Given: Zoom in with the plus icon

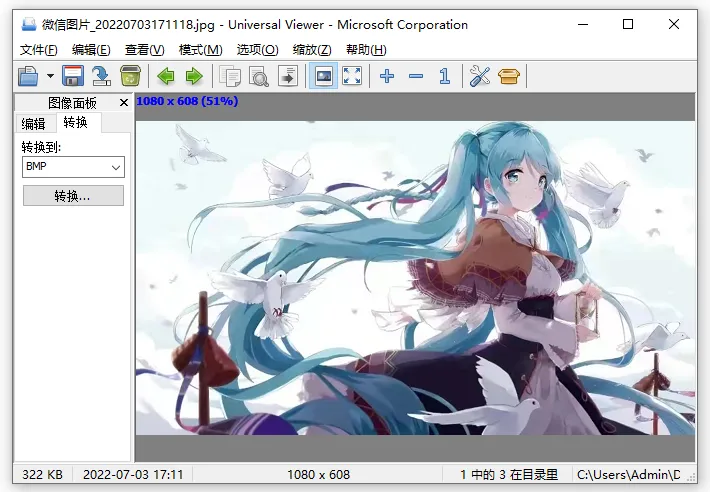Looking at the screenshot, I should coord(387,76).
